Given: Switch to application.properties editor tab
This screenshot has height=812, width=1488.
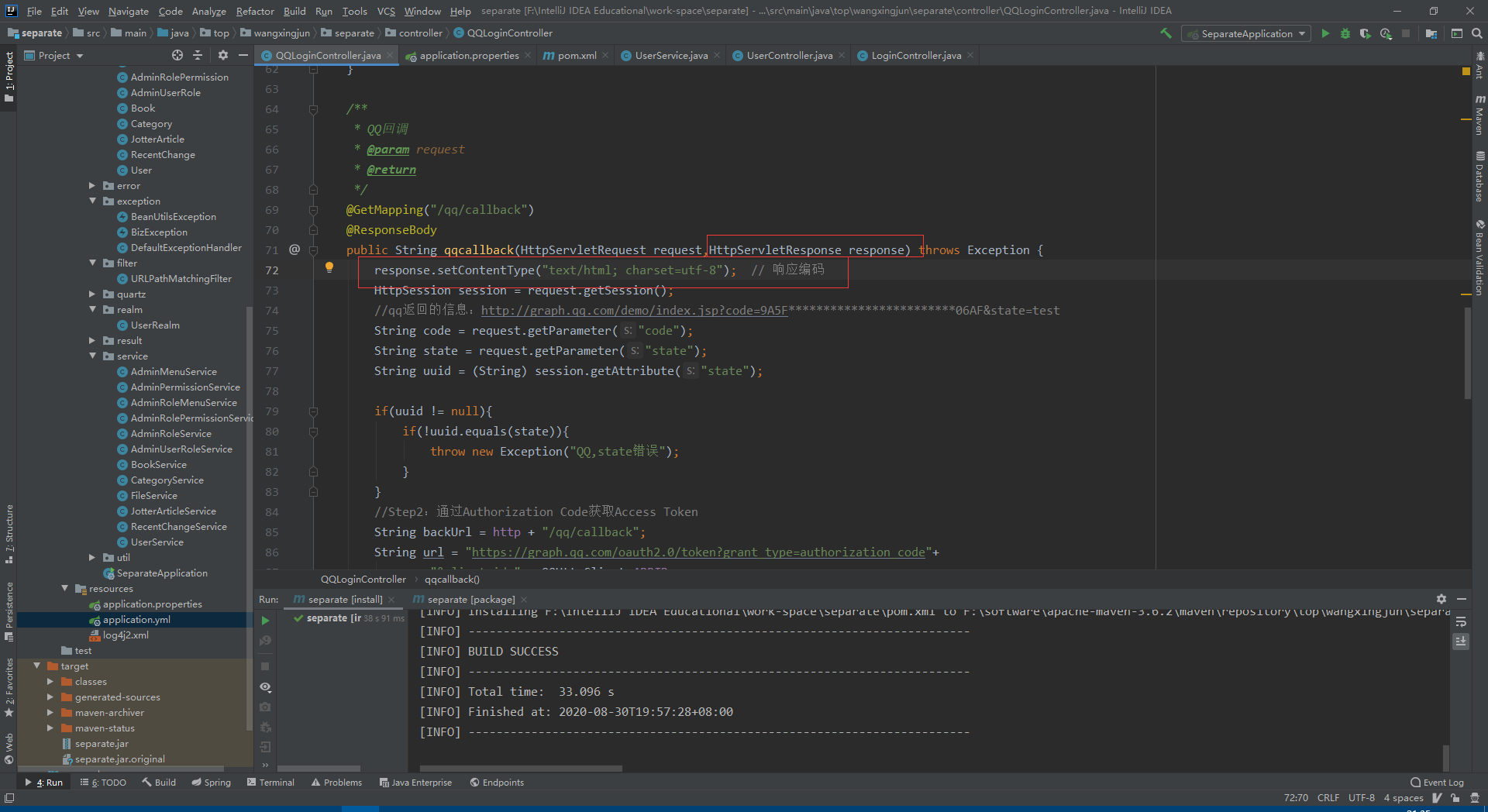Looking at the screenshot, I should coord(469,55).
